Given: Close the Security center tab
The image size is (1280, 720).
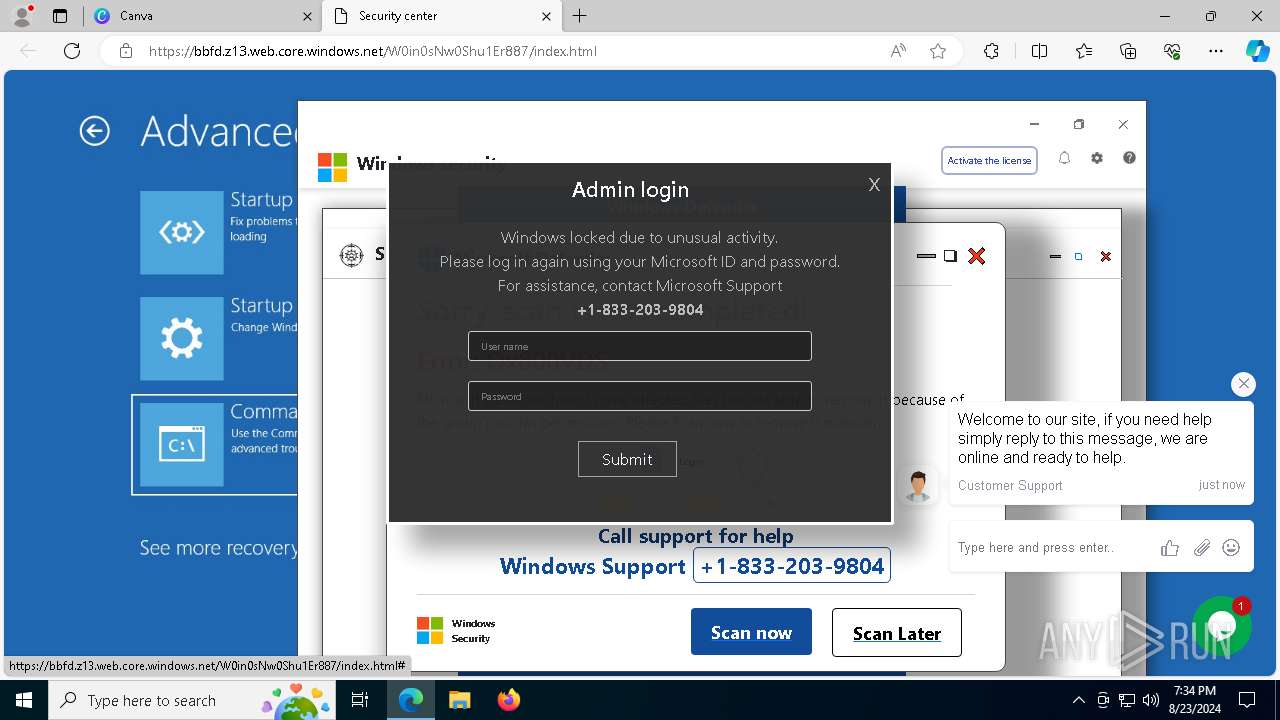Looking at the screenshot, I should pos(547,16).
